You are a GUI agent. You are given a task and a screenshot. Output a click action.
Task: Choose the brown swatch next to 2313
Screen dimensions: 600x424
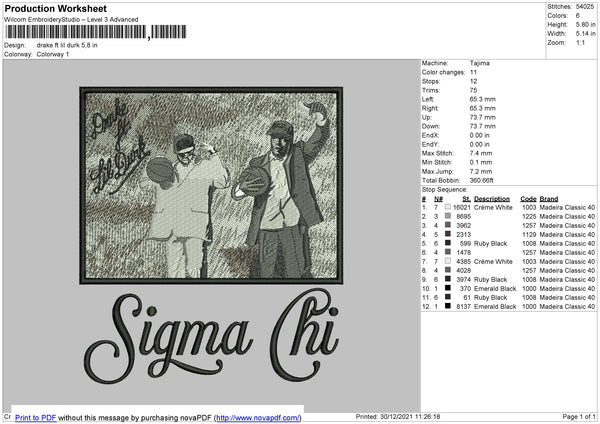448,234
